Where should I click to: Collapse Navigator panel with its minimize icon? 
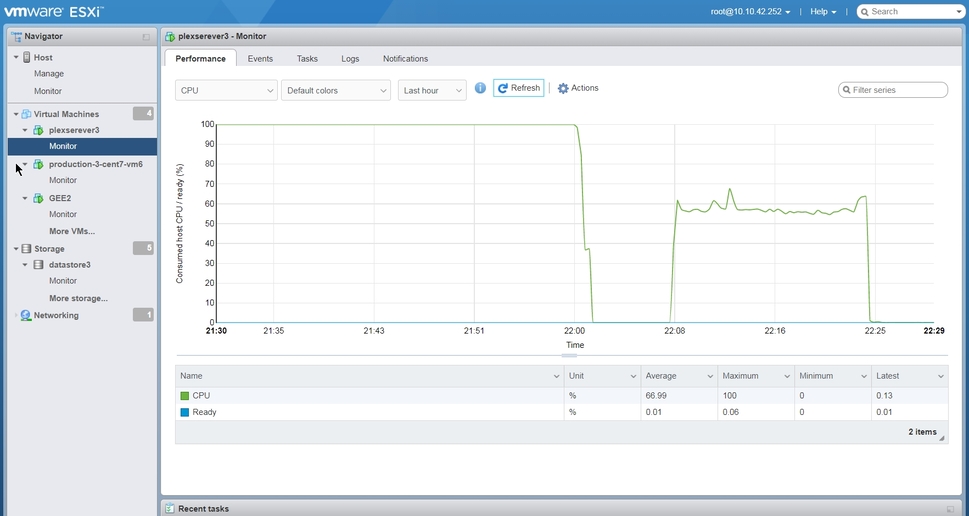tap(146, 37)
